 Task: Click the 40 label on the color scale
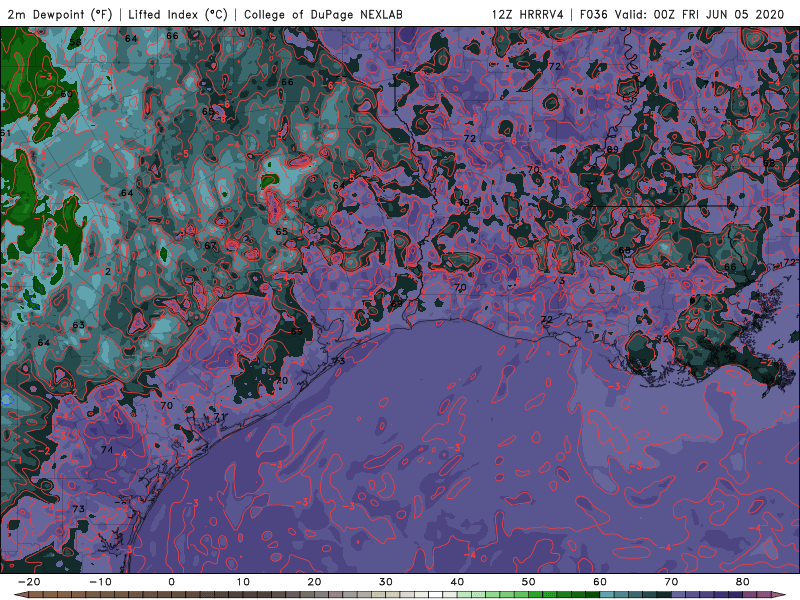[457, 582]
